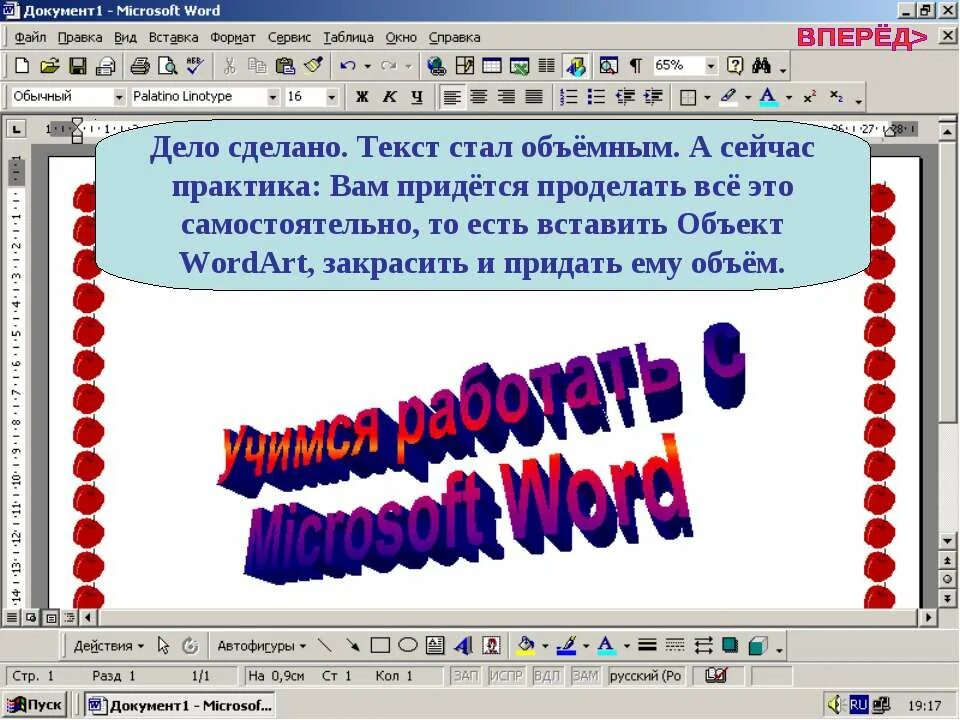Open the Действия menu on drawing toolbar
This screenshot has height=720, width=960.
(x=108, y=646)
